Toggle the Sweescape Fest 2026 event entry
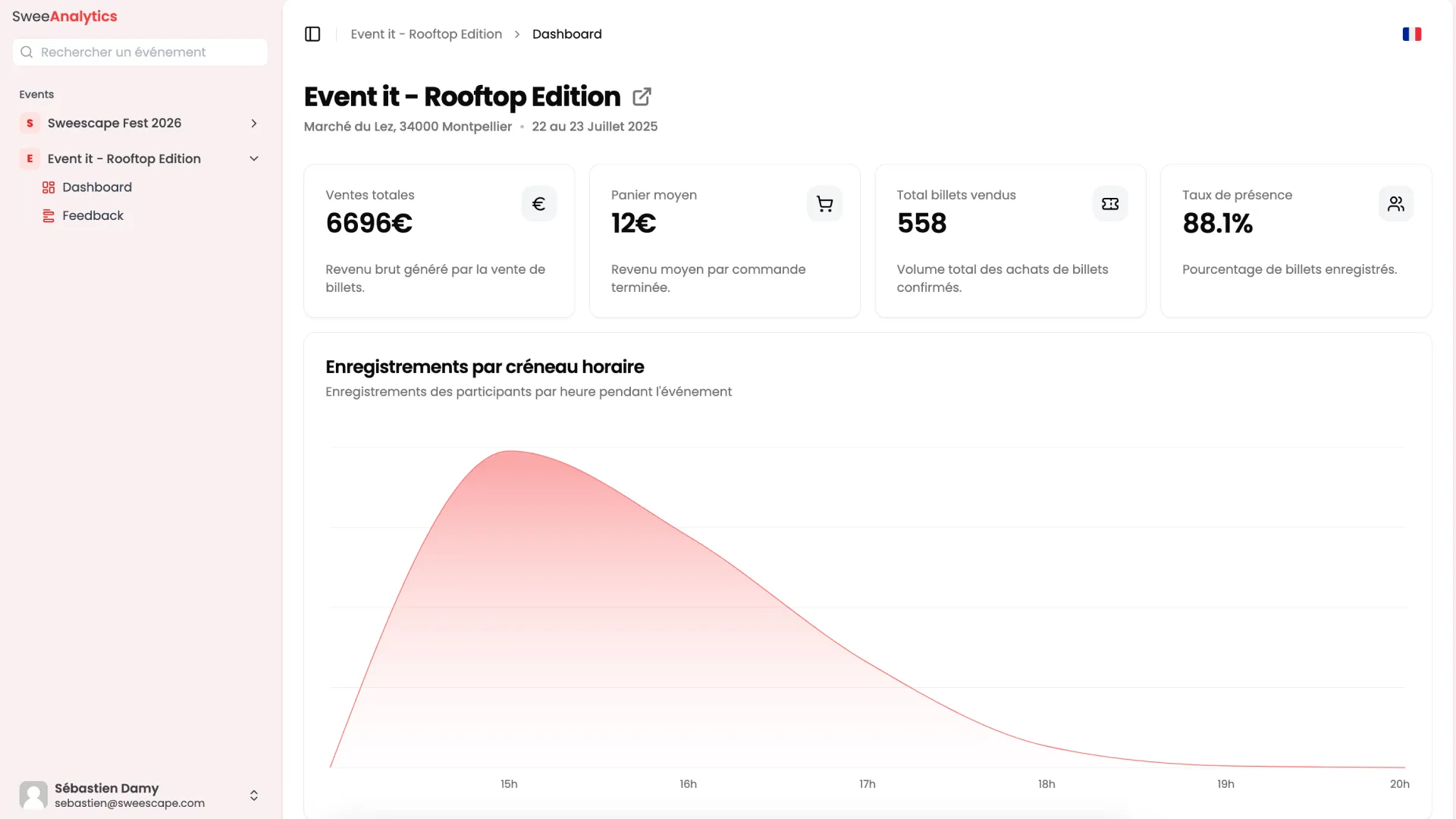 coord(115,123)
